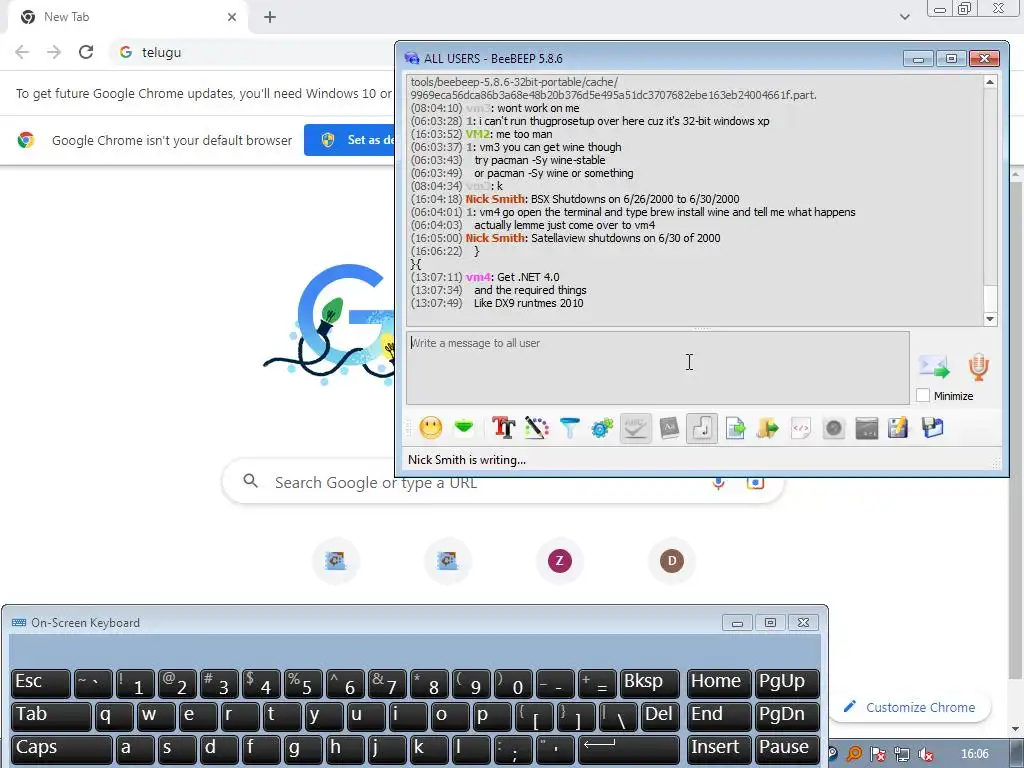Viewport: 1024px width, 768px height.
Task: Click the muted speaker volume tray icon
Action: pos(925,754)
